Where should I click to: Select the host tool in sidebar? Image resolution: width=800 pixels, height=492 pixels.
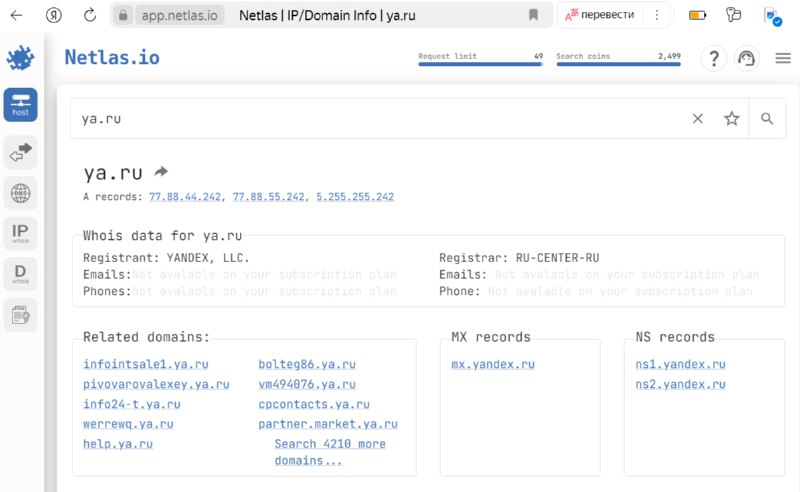20,105
